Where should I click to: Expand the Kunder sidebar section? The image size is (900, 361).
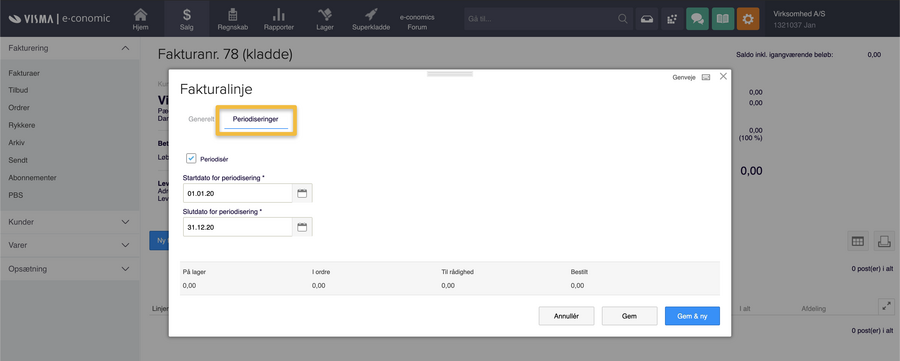[69, 222]
